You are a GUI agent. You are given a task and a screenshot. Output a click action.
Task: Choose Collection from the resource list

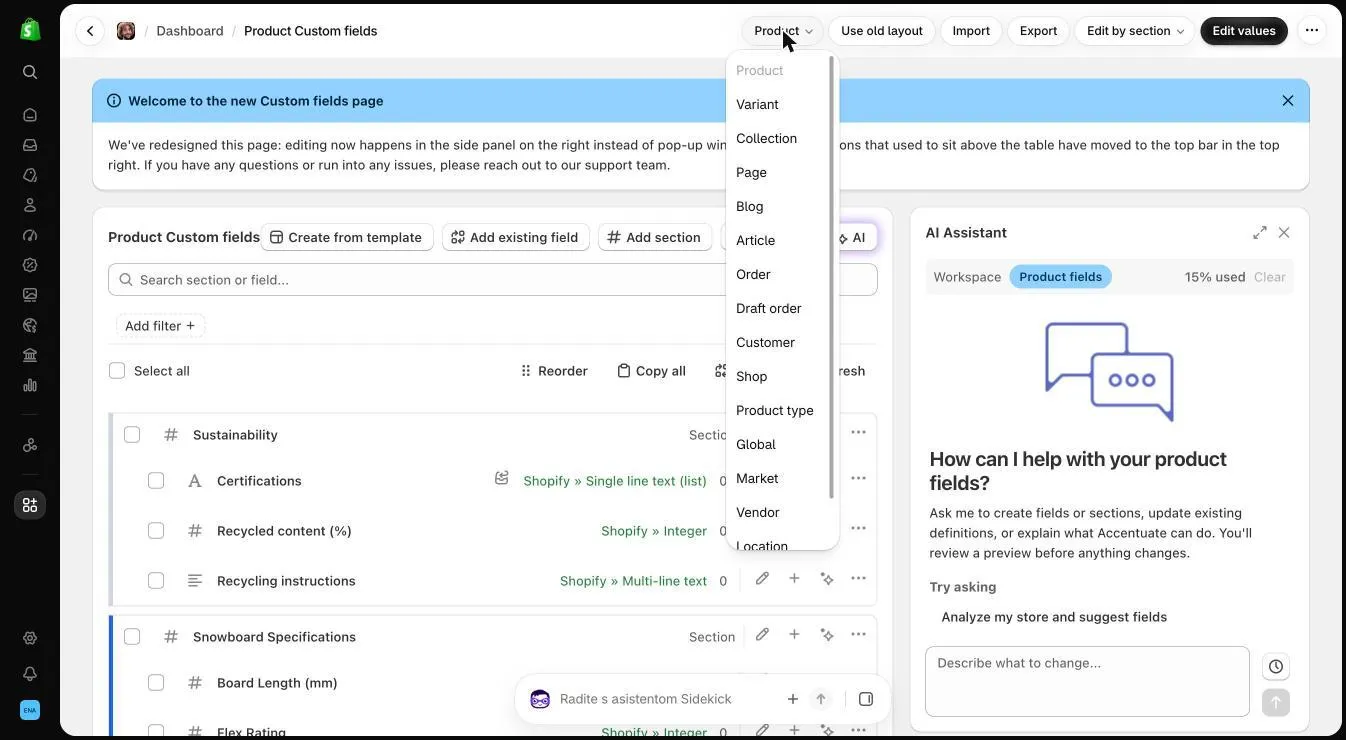(766, 138)
